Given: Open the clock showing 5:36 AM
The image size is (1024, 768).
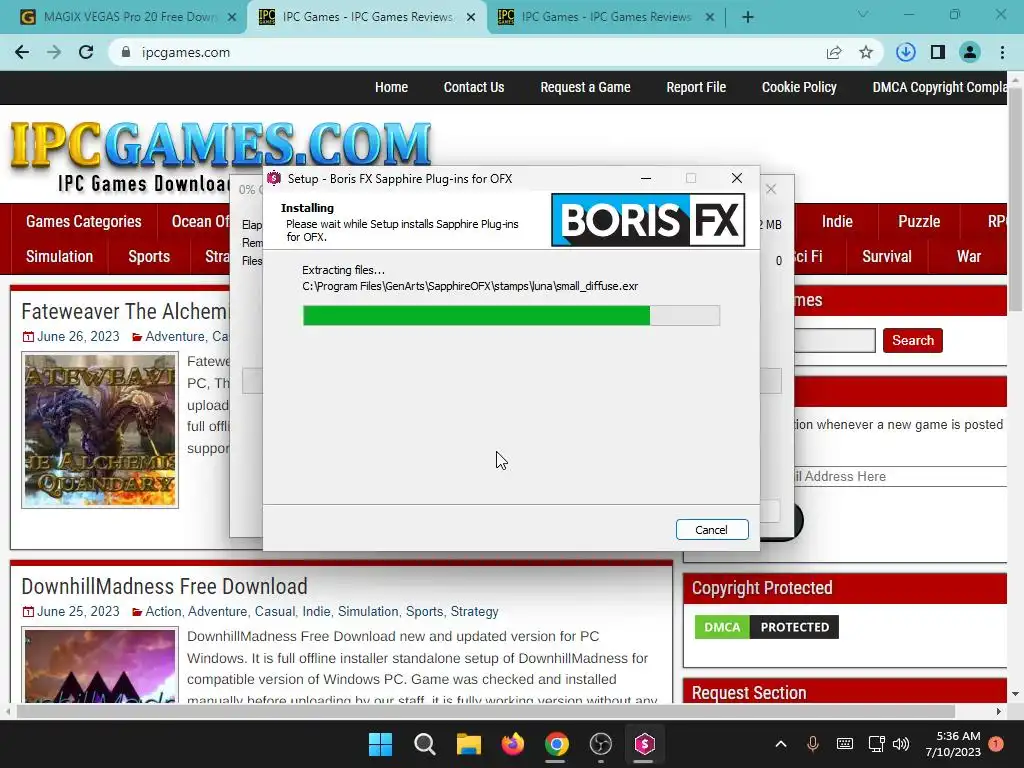Looking at the screenshot, I should point(953,744).
